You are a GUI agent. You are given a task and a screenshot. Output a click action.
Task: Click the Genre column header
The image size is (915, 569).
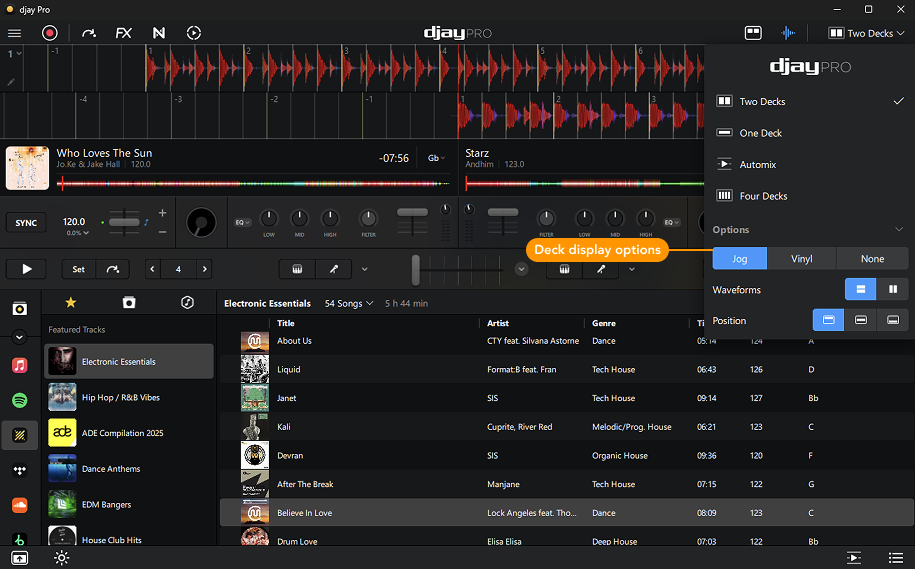coord(603,323)
